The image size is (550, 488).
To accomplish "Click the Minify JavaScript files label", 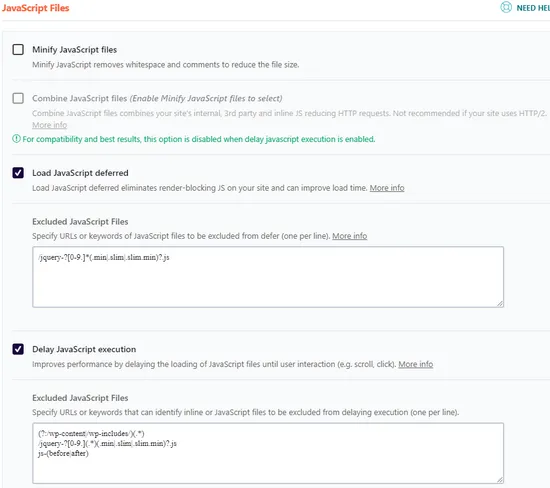I will 74,50.
